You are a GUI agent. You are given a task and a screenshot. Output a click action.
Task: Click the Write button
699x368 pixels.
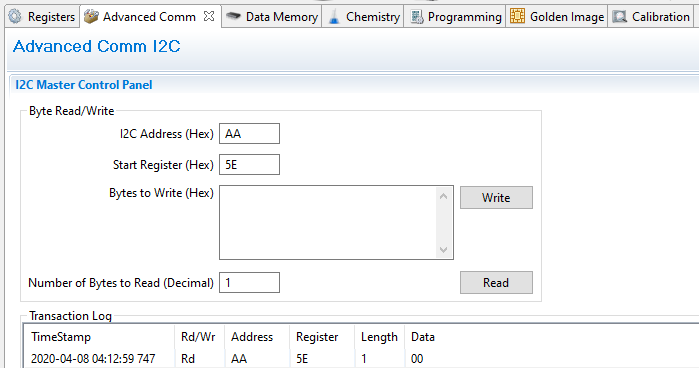496,198
